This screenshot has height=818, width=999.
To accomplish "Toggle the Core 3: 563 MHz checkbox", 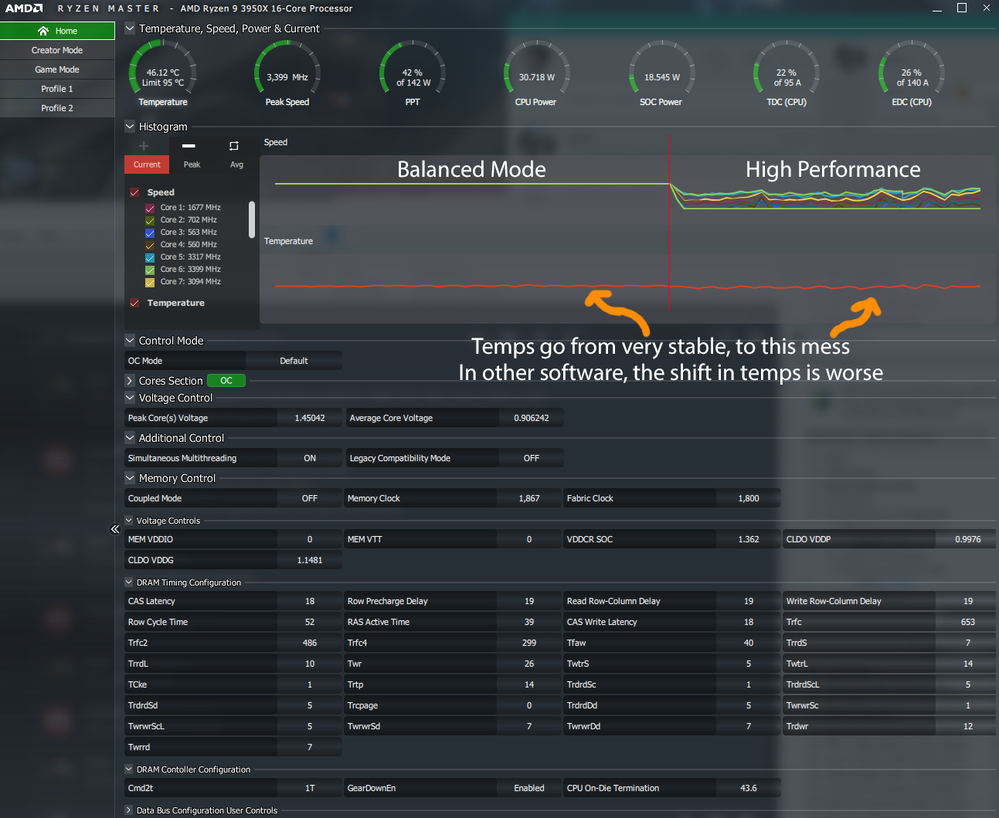I will coord(150,233).
